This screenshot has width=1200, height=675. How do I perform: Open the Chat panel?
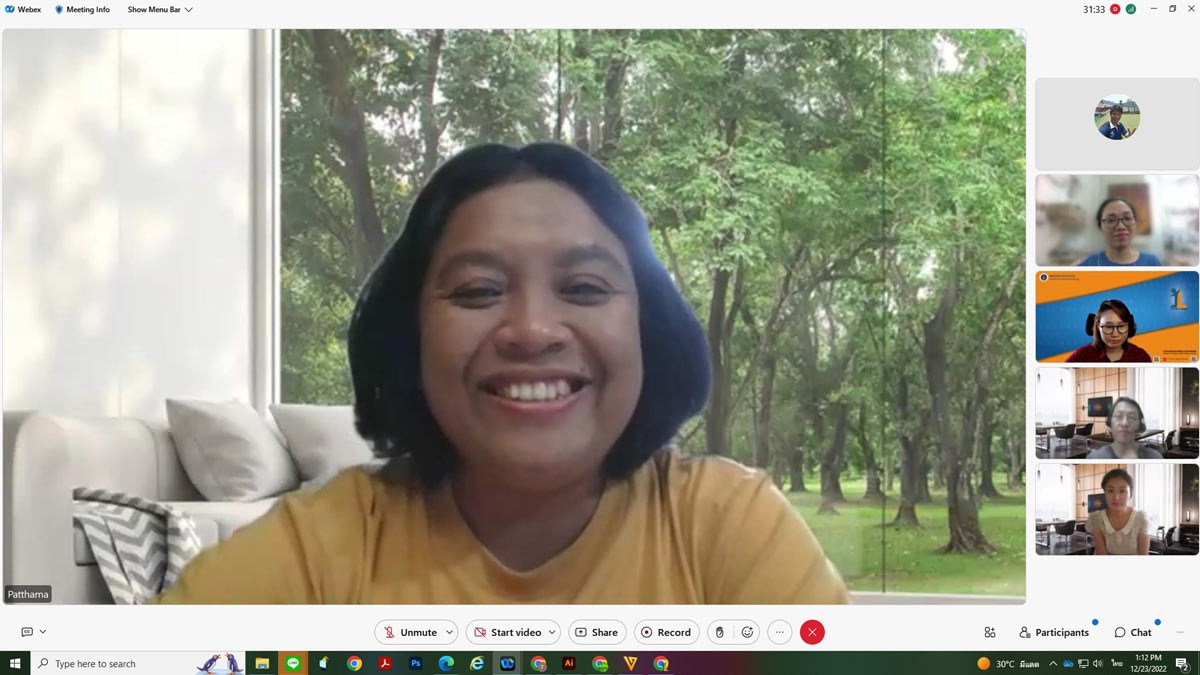pyautogui.click(x=1133, y=632)
